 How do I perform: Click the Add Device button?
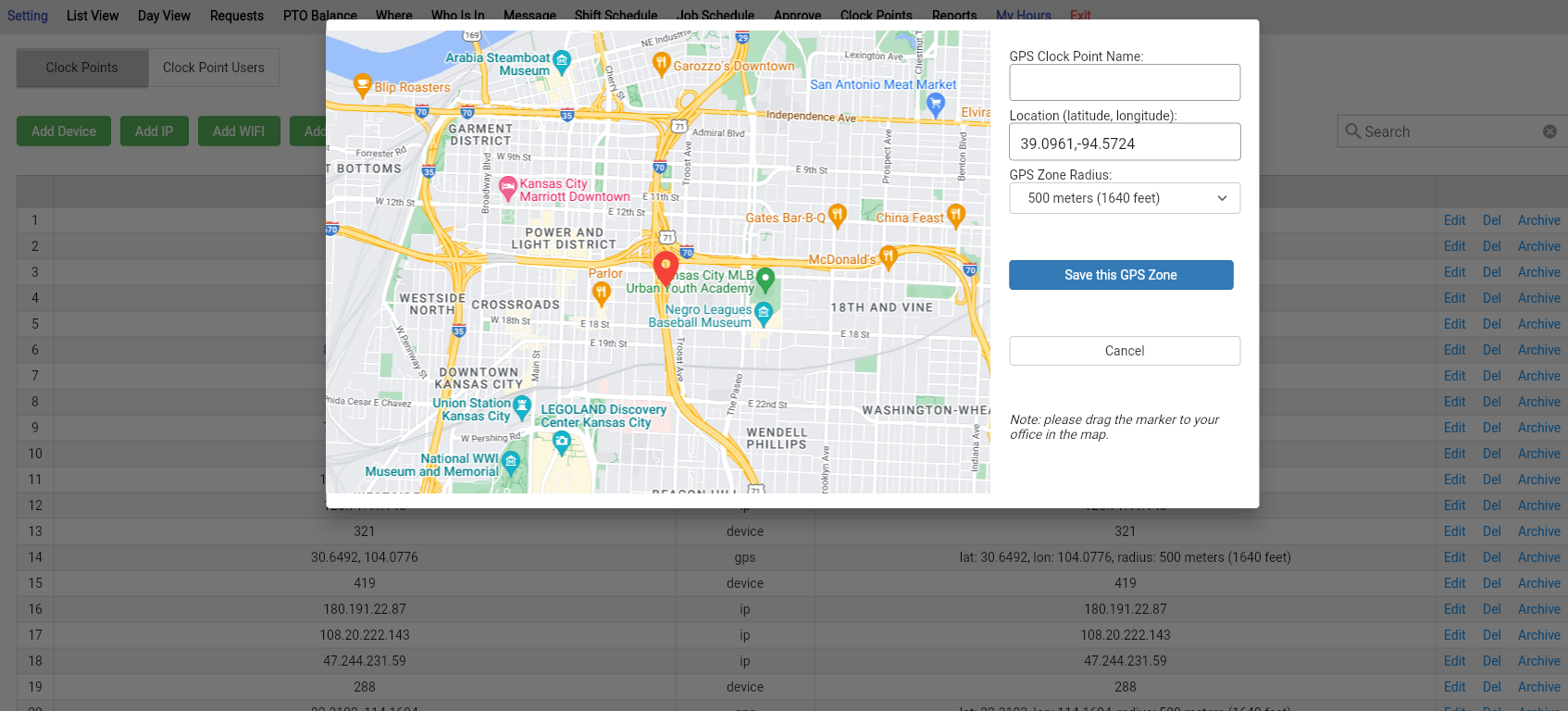point(64,131)
